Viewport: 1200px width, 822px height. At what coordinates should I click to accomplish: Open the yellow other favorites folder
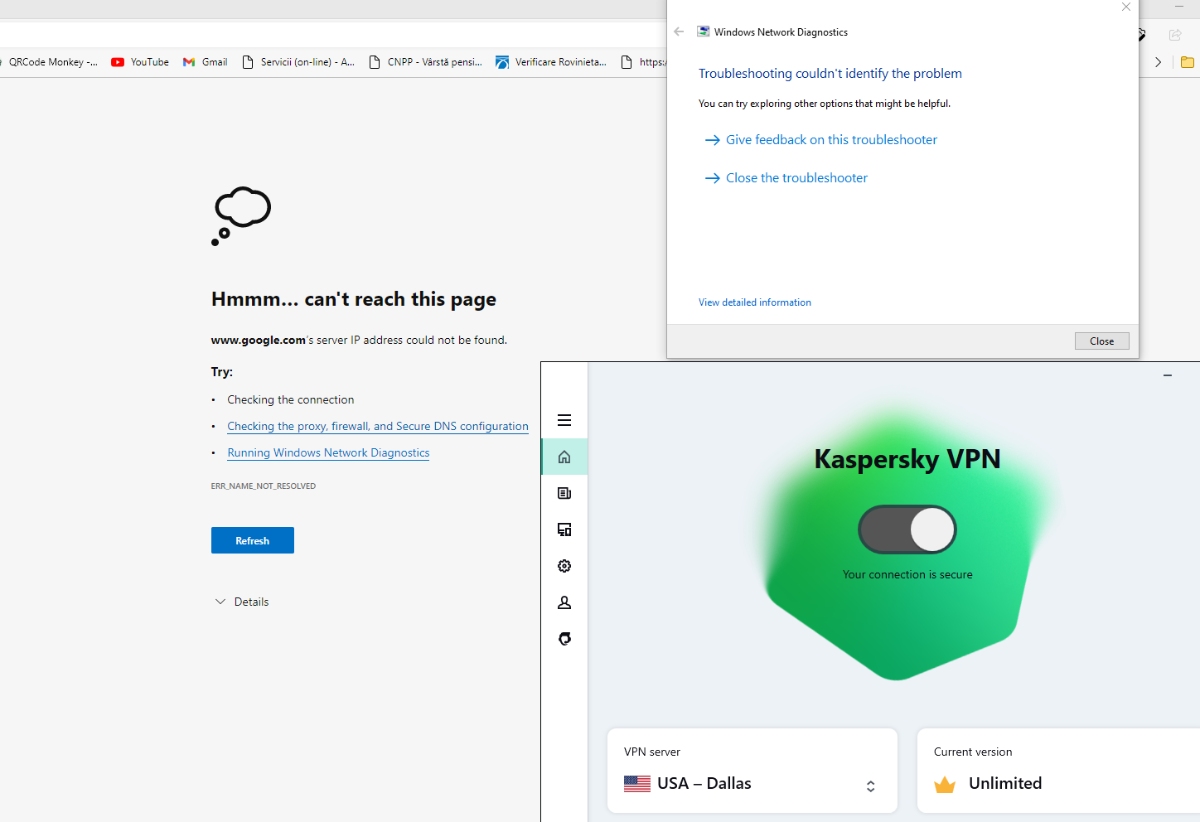1188,62
